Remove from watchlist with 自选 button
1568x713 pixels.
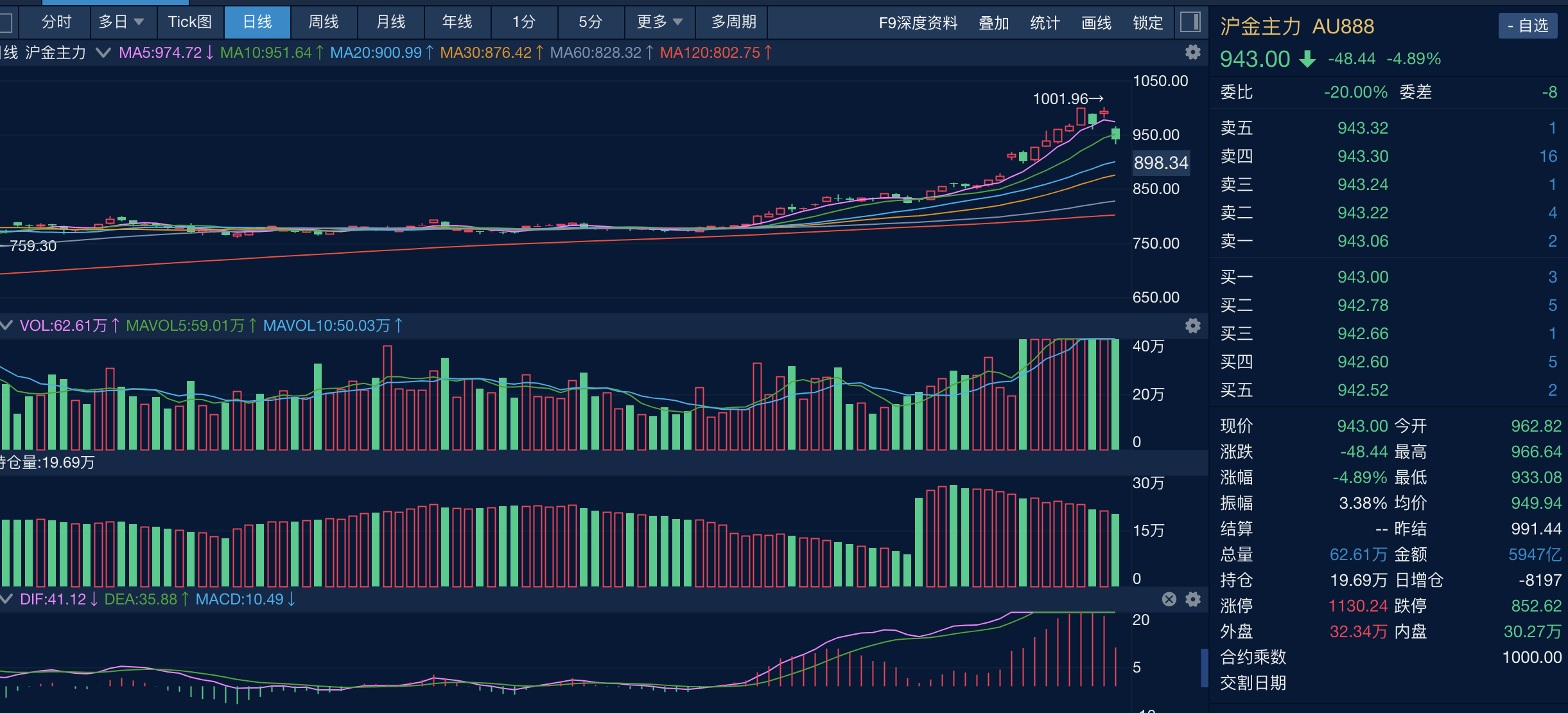tap(1528, 26)
